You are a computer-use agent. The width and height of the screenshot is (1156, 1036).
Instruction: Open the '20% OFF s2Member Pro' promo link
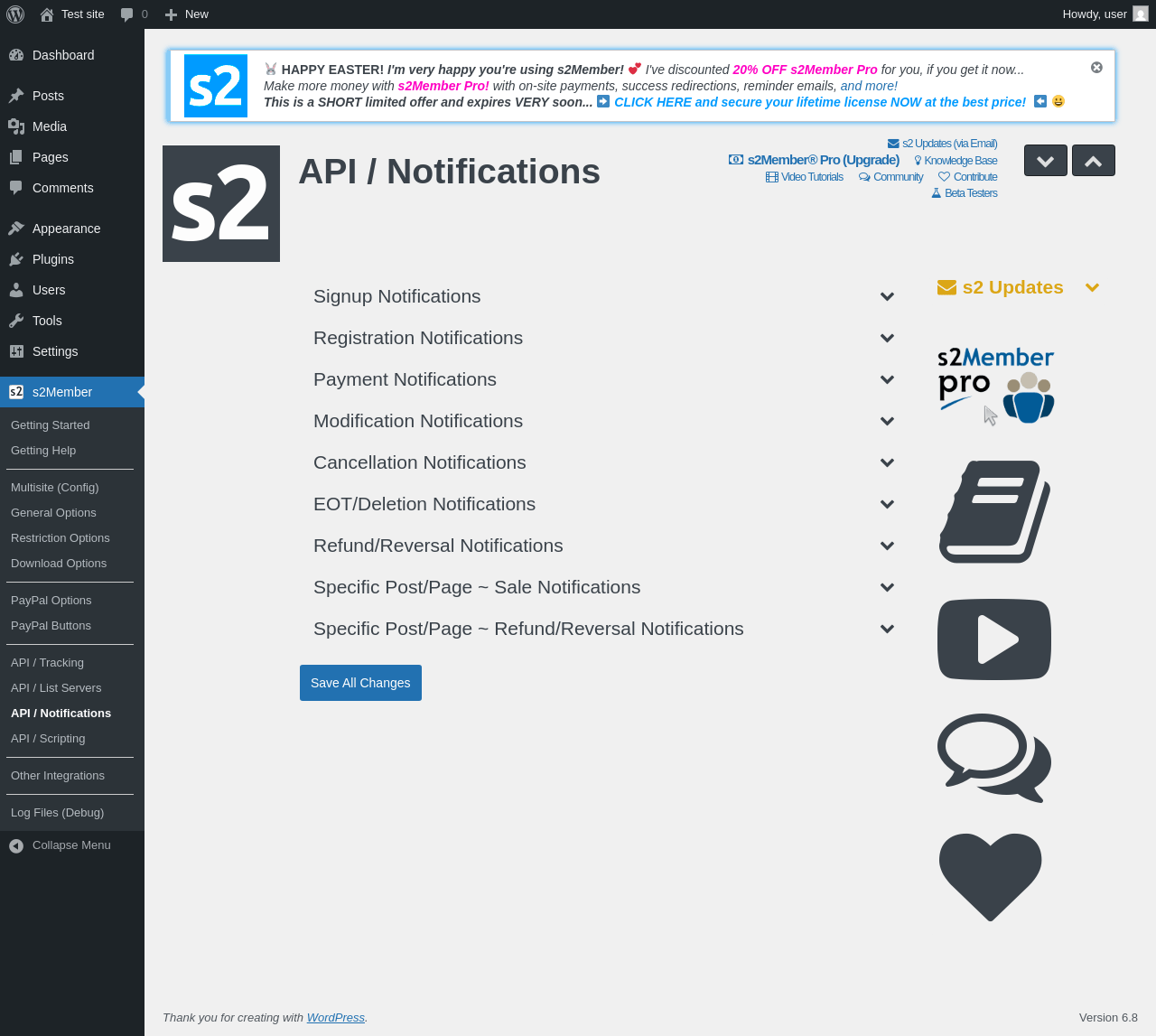coord(805,70)
